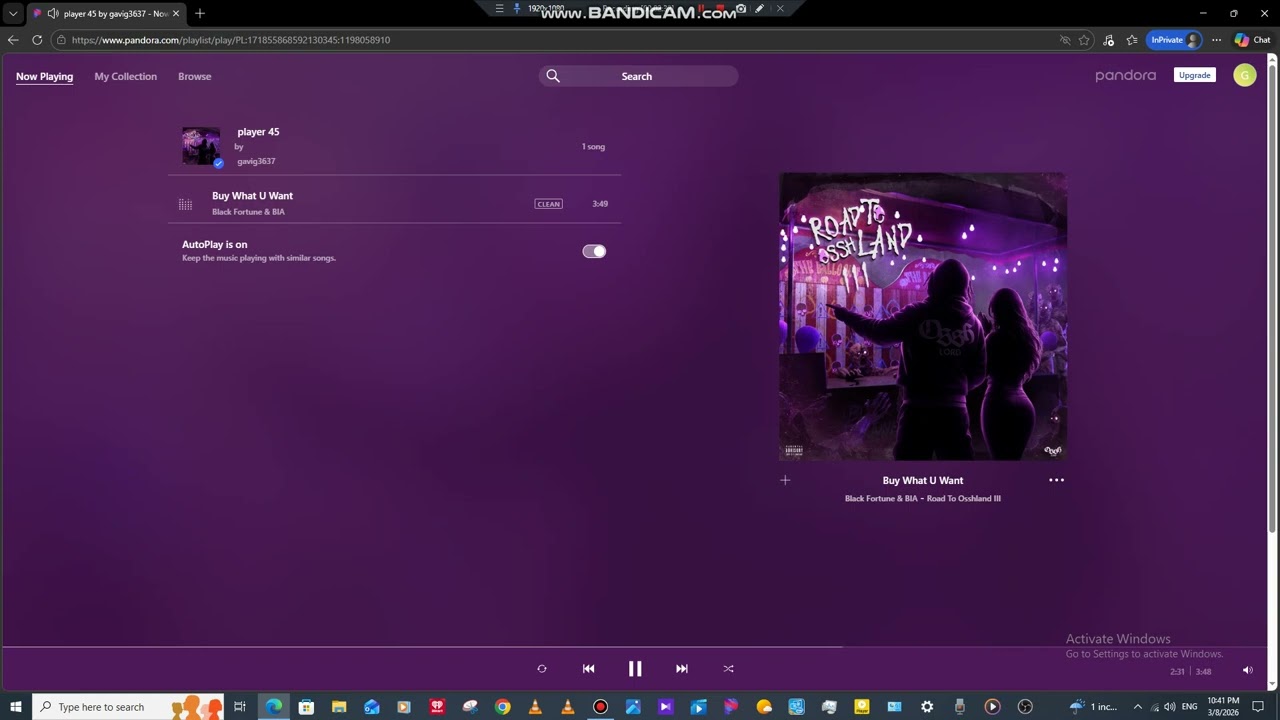Go to the Browse tab
The width and height of the screenshot is (1280, 720).
pos(194,76)
